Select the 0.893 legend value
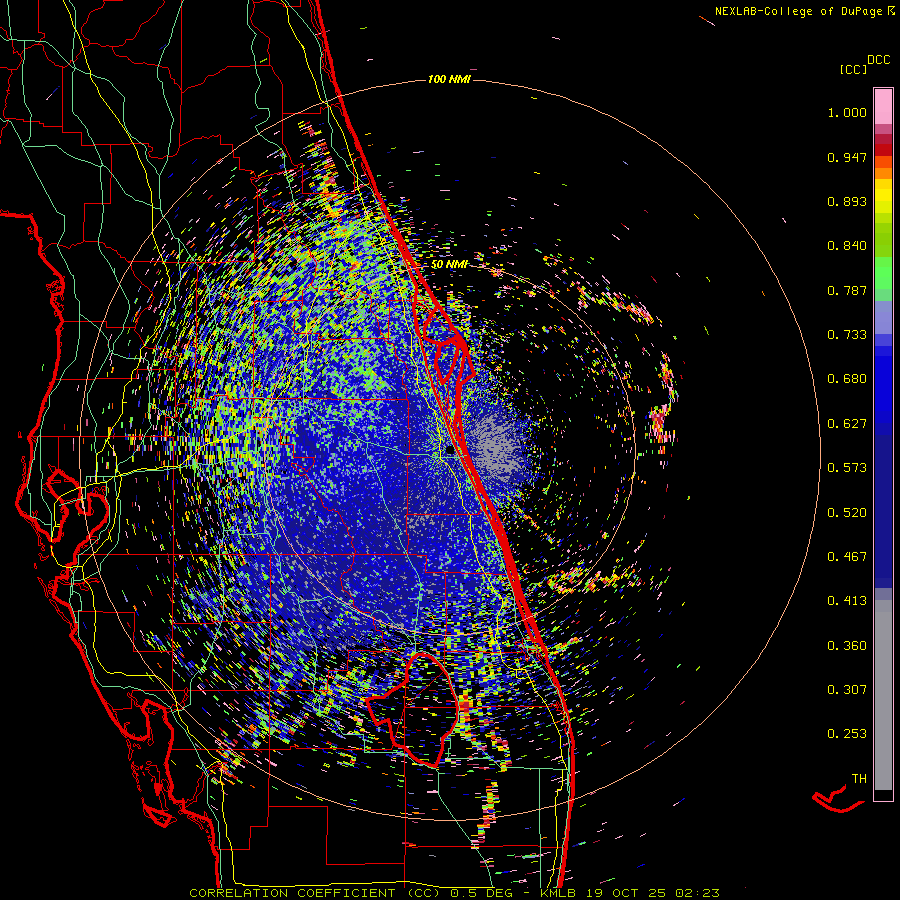 pyautogui.click(x=847, y=201)
